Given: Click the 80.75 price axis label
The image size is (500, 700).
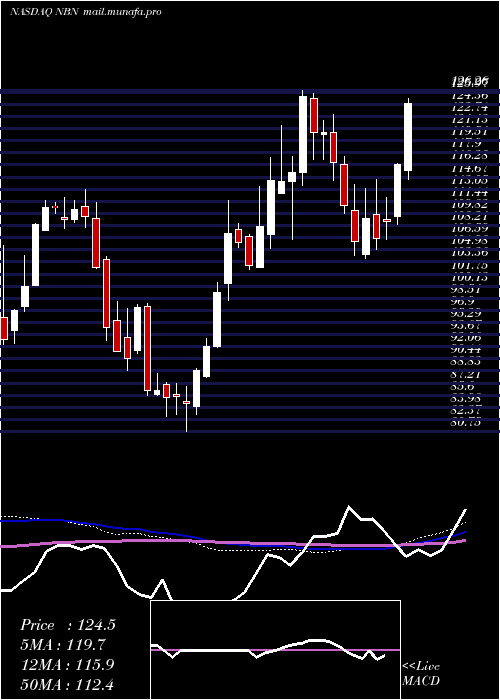Looking at the screenshot, I should [x=467, y=422].
